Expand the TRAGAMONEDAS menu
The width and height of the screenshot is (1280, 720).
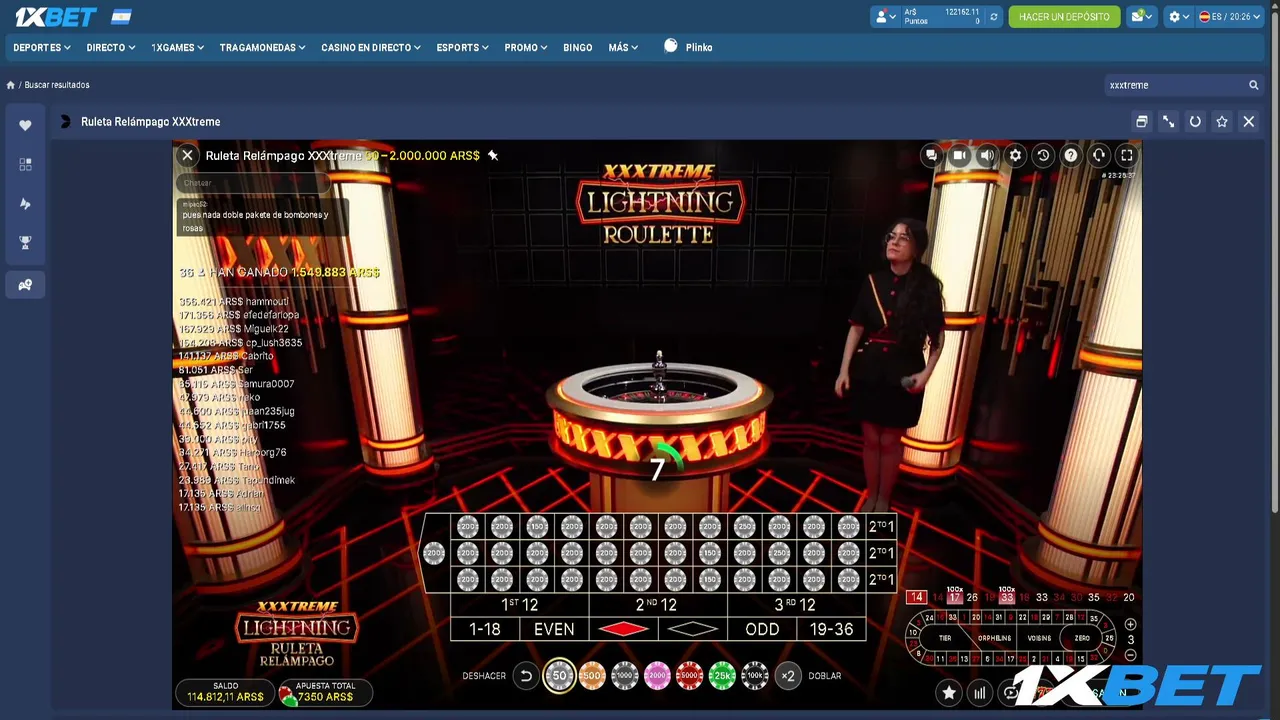[263, 47]
